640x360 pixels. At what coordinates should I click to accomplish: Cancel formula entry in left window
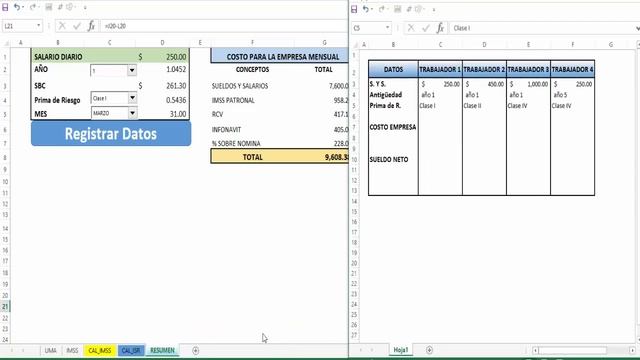(62, 26)
